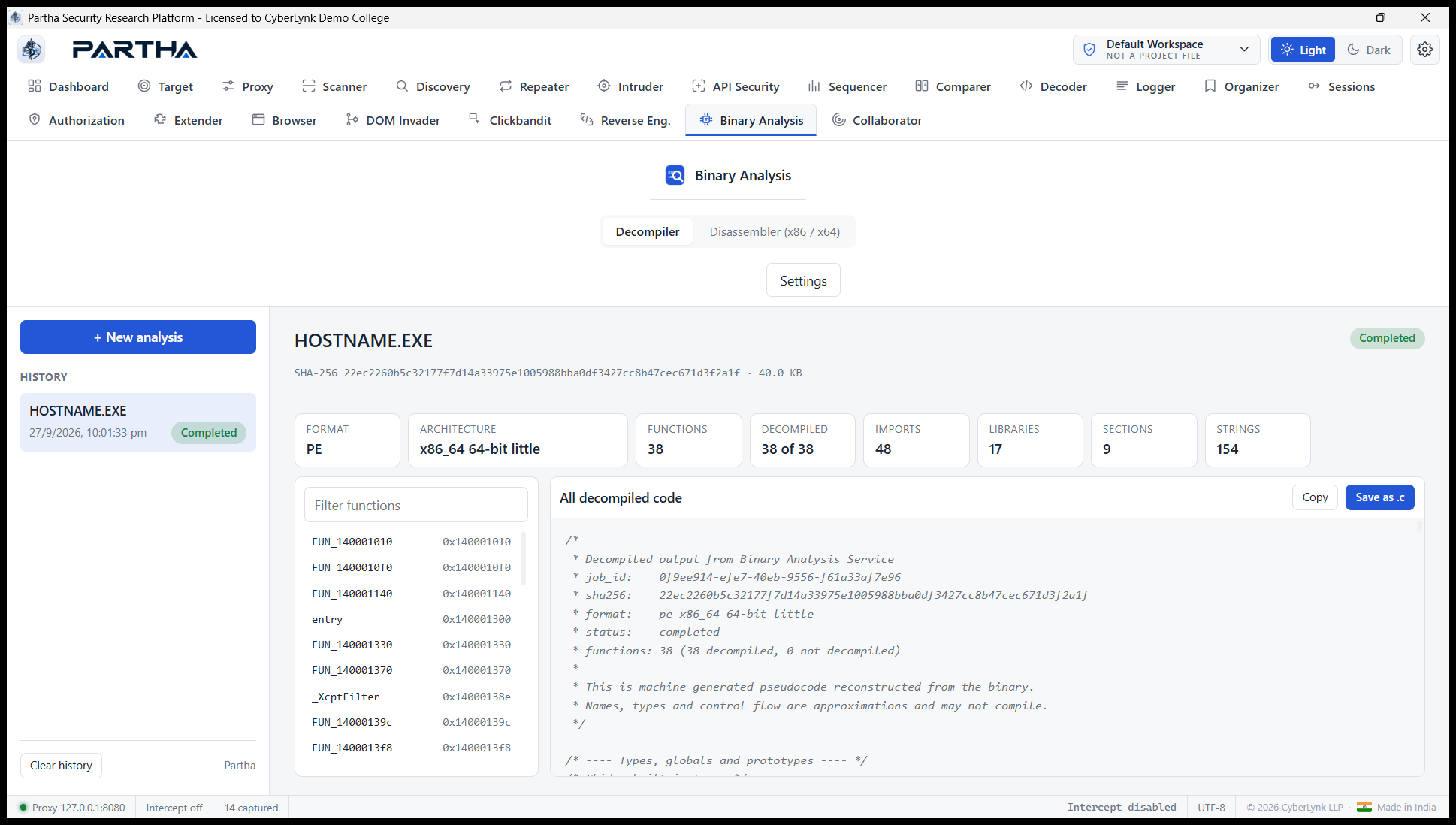Click the Logger lines icon
The image size is (1456, 825).
(x=1122, y=86)
